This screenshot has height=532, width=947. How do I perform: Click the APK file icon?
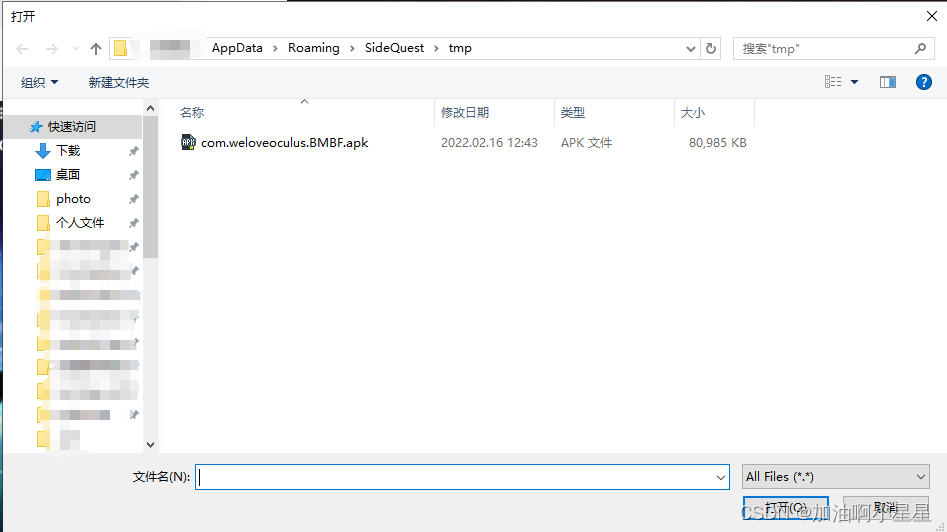click(x=188, y=143)
